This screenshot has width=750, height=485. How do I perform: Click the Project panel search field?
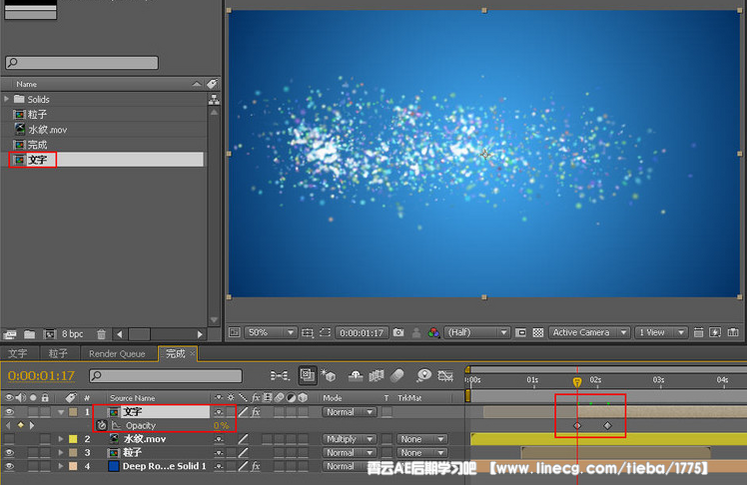tap(82, 63)
